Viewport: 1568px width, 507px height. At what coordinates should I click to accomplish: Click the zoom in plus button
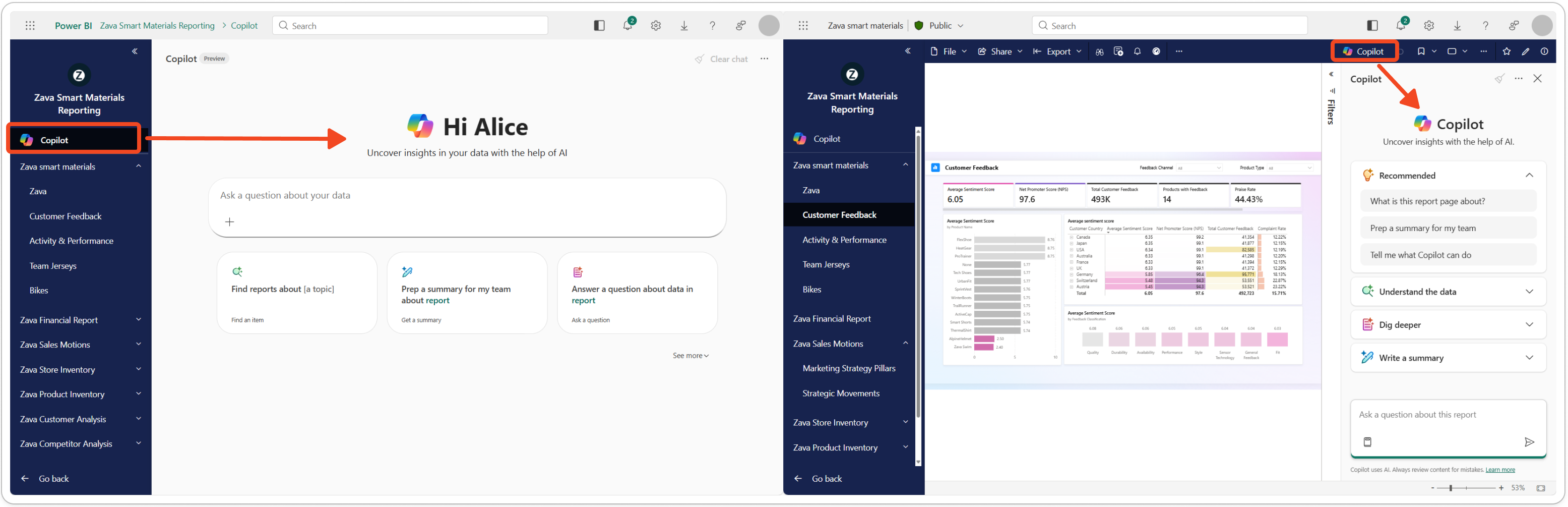click(1501, 488)
